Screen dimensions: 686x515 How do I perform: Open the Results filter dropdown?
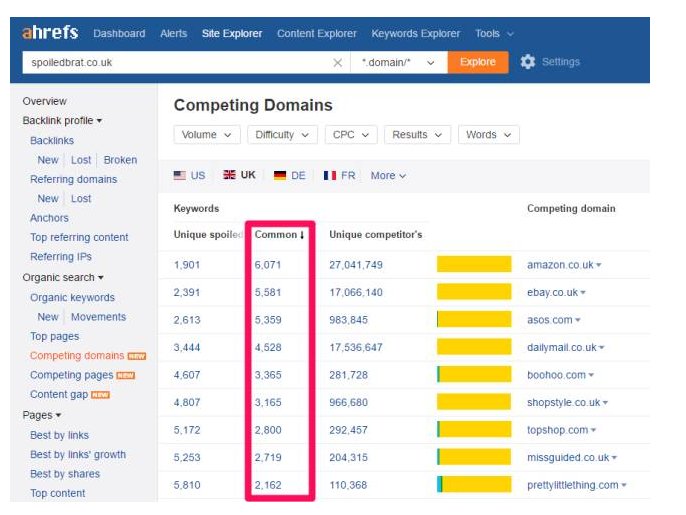[417, 135]
